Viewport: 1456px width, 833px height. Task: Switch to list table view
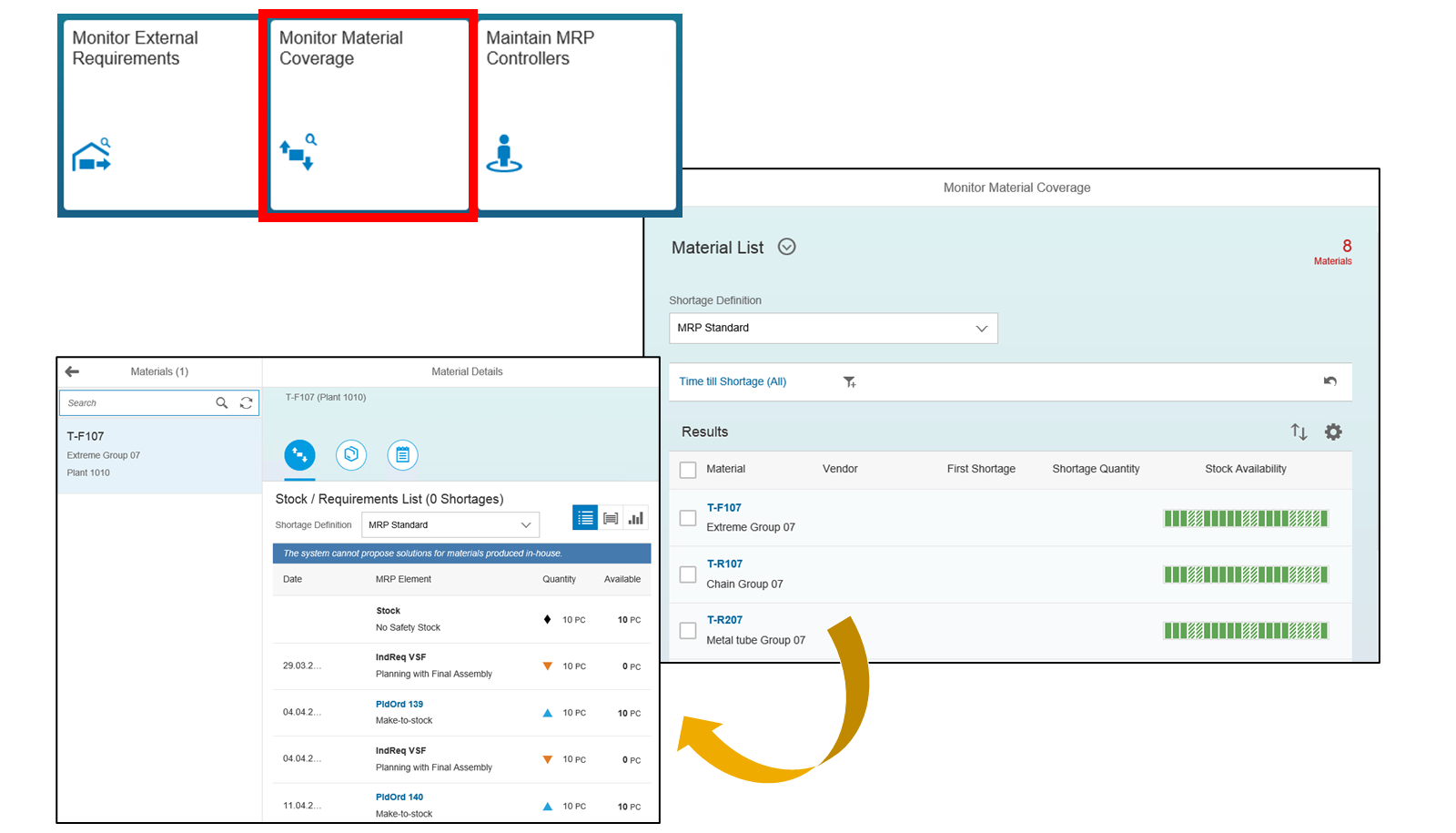click(x=585, y=518)
